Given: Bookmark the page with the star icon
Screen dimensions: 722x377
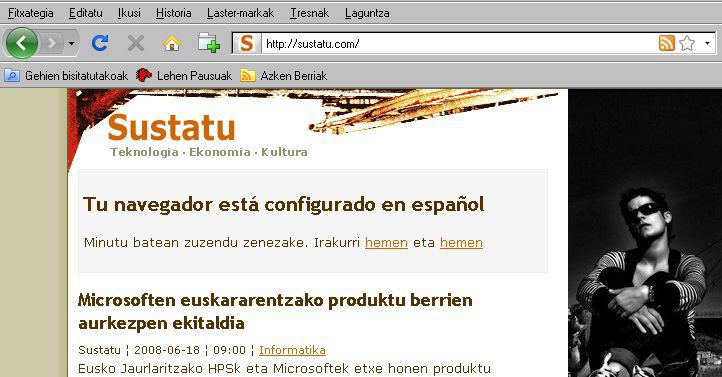Looking at the screenshot, I should [687, 43].
